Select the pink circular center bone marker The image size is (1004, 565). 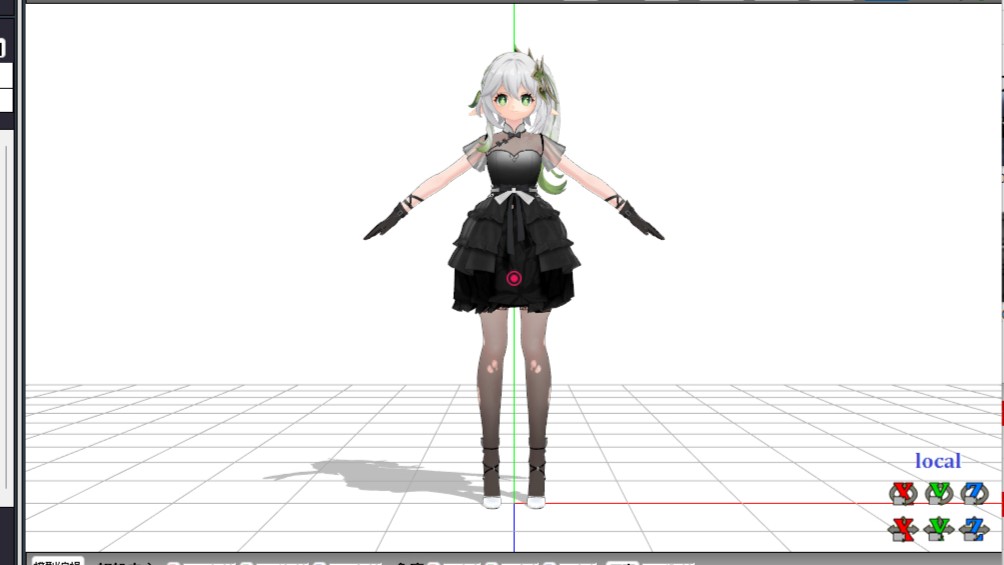click(514, 279)
